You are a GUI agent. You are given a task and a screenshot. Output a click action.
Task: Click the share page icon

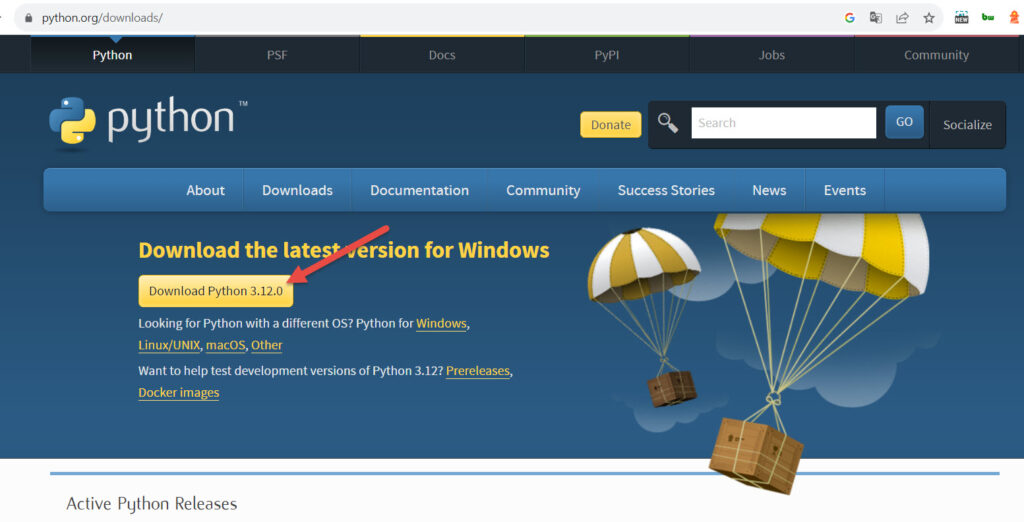[902, 18]
